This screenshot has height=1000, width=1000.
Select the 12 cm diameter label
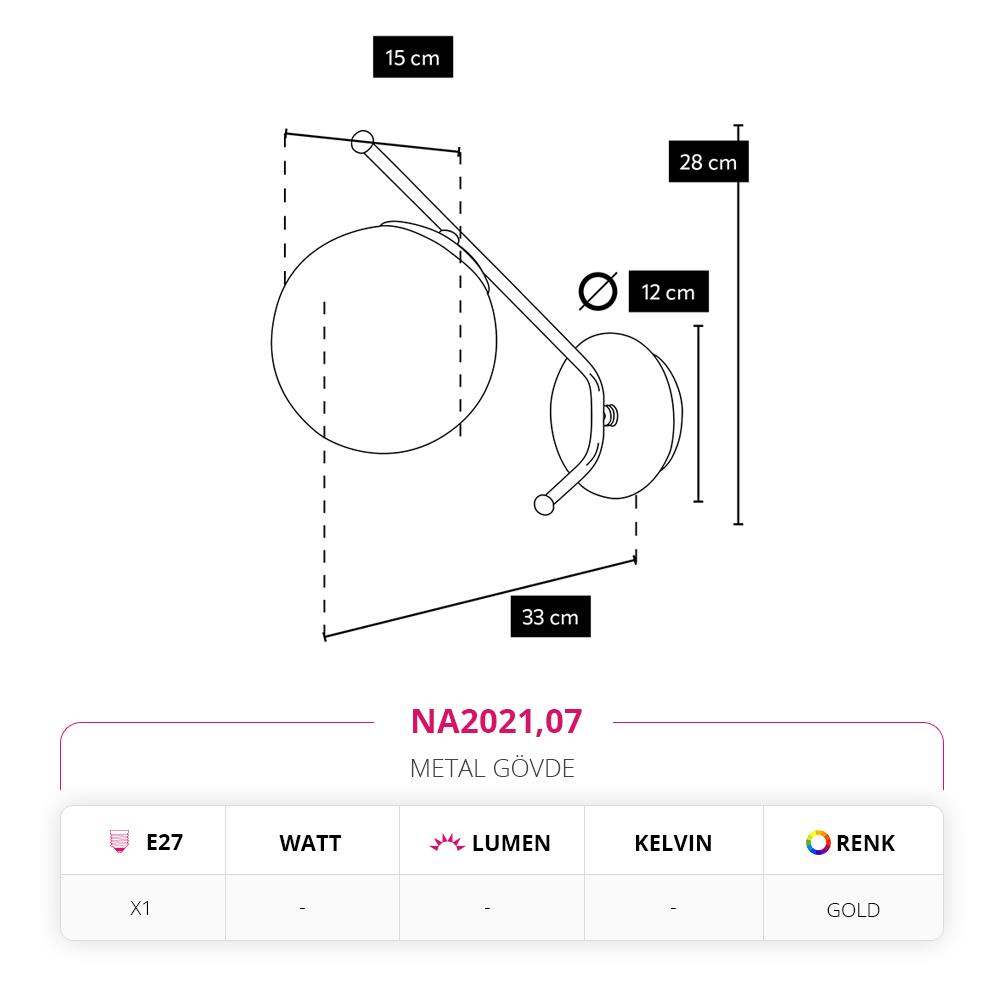pyautogui.click(x=668, y=291)
